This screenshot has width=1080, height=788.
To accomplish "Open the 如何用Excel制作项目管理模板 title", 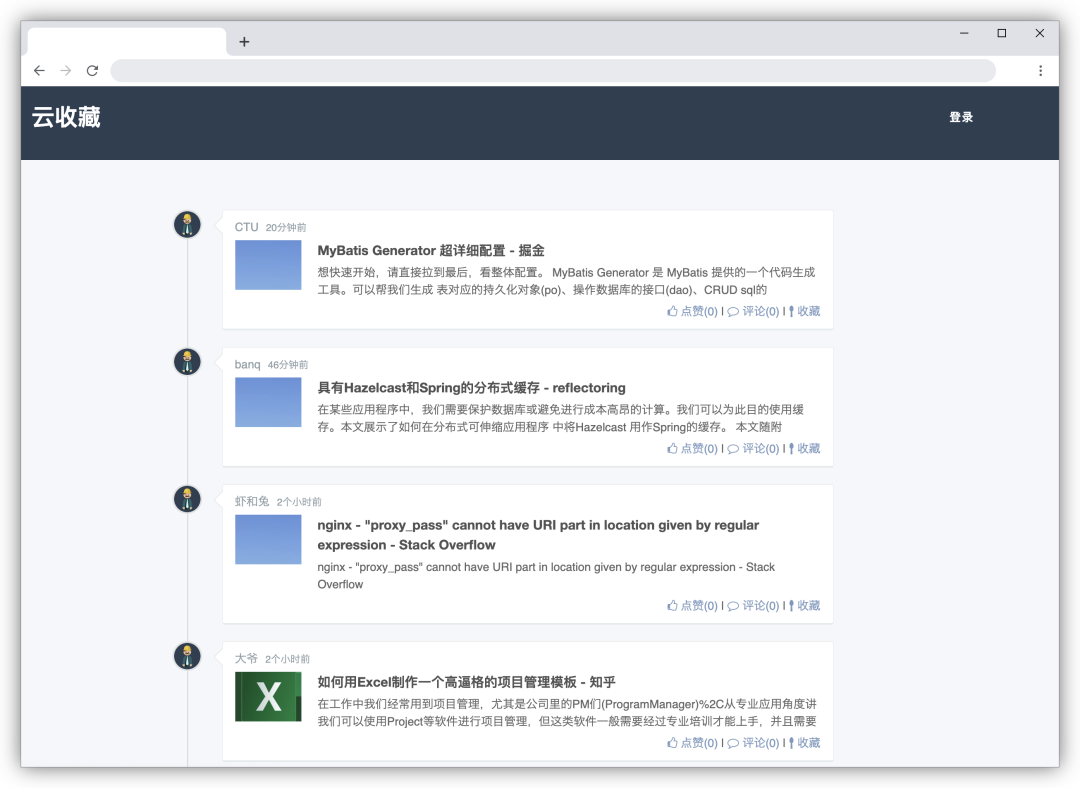I will pos(466,683).
